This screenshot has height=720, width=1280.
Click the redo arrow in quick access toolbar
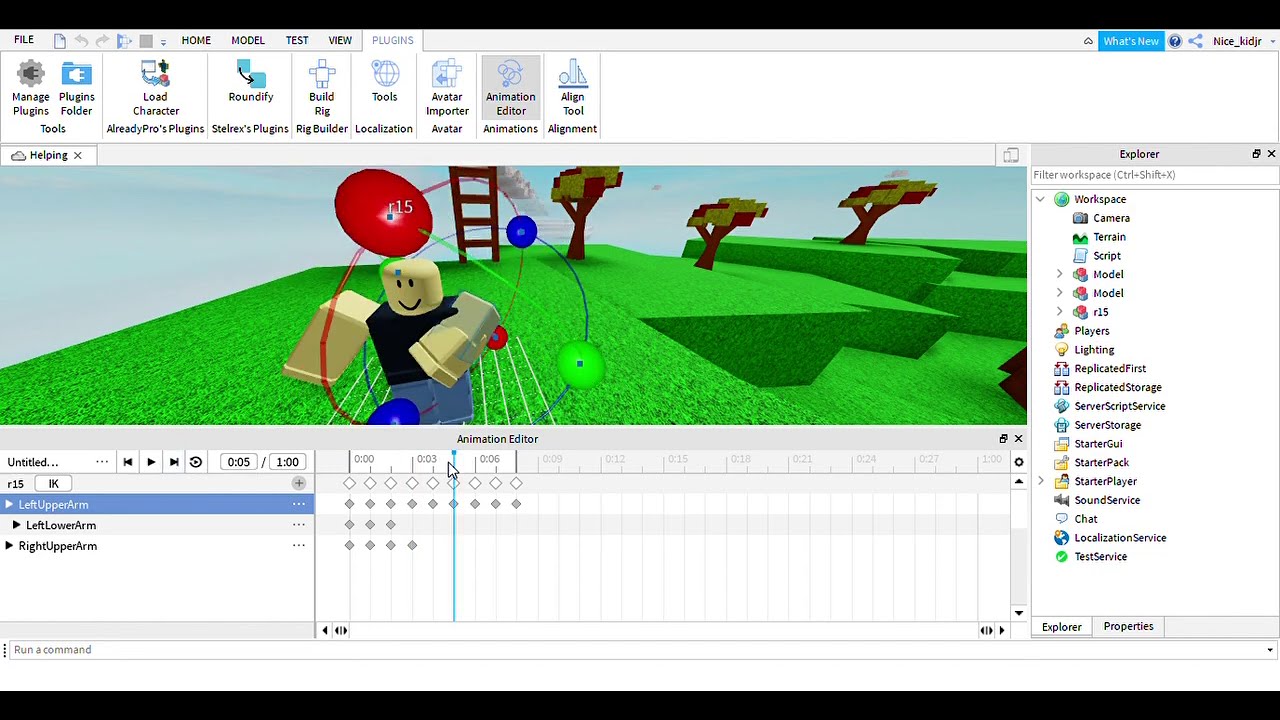click(102, 41)
